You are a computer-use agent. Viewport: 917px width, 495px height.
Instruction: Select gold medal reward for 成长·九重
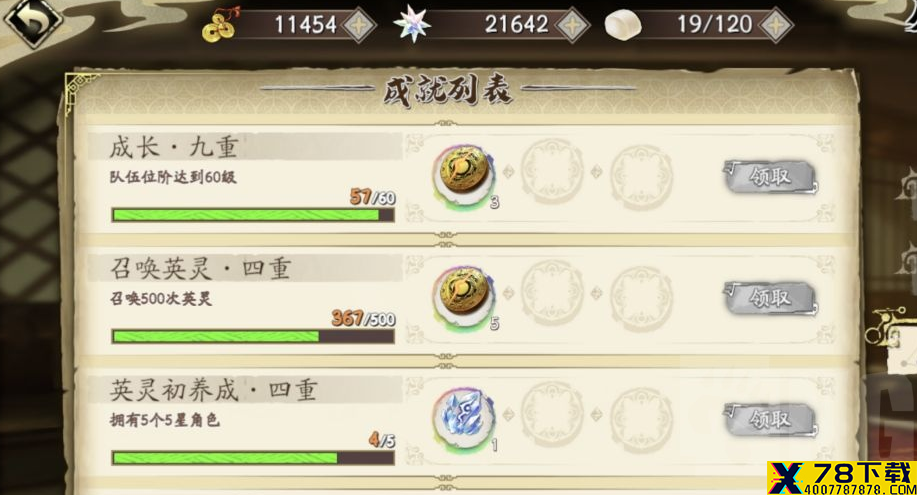465,173
